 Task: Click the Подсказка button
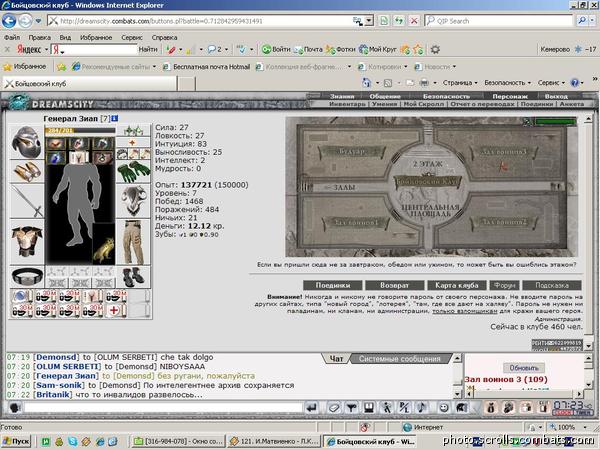(552, 285)
